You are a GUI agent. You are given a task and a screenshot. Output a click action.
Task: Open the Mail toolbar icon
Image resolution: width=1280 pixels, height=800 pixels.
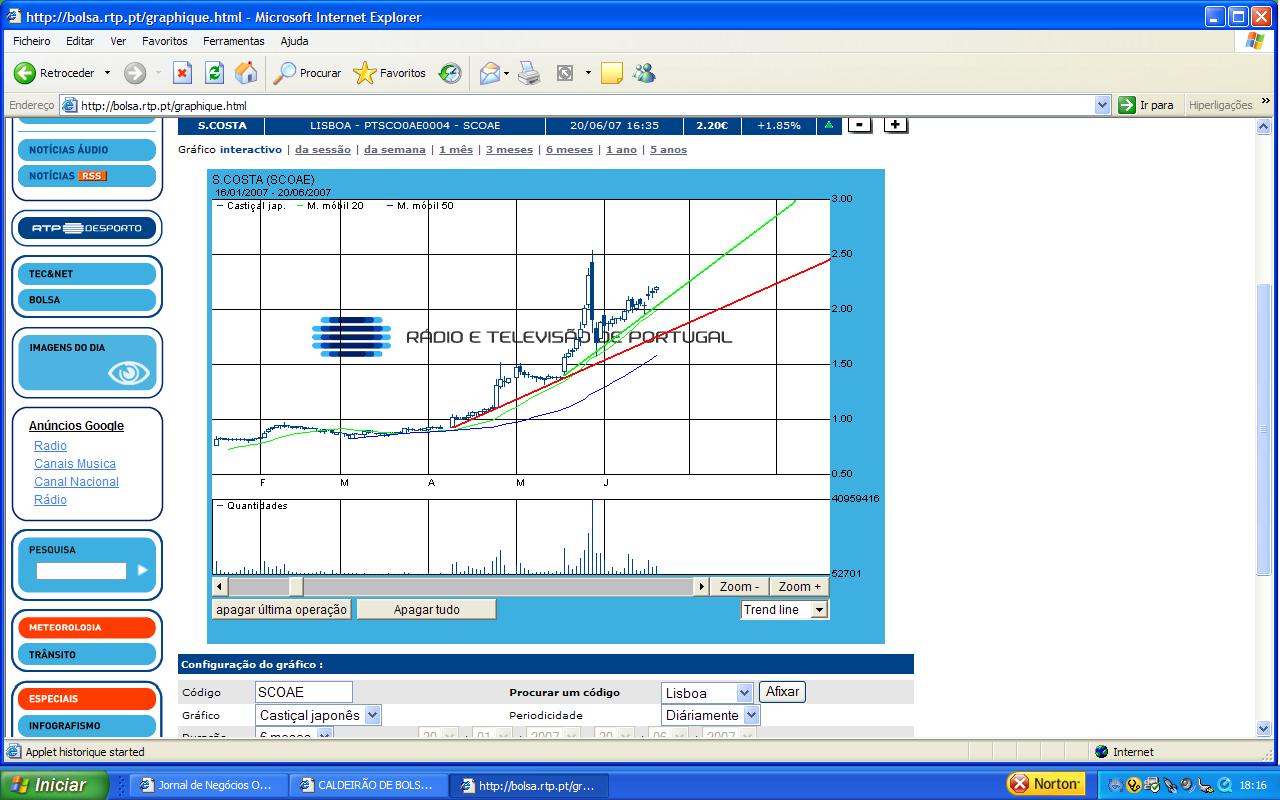tap(489, 73)
